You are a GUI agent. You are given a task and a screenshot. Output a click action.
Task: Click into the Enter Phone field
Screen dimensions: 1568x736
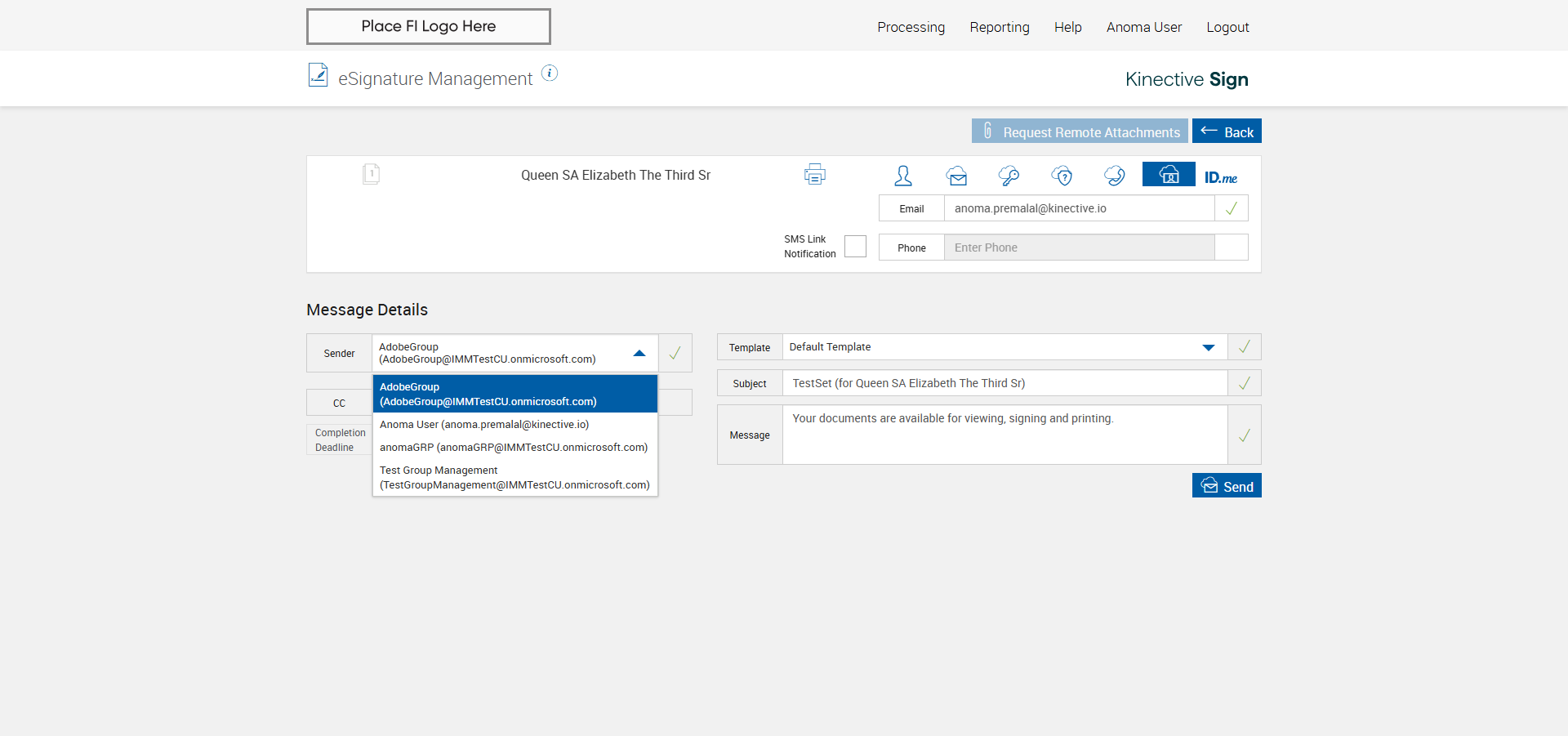click(1078, 248)
